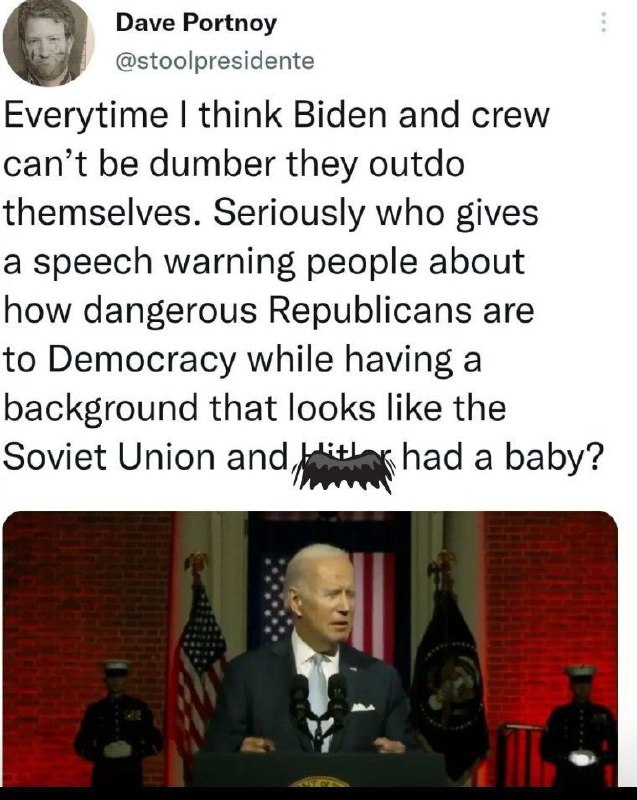Click the scribbled mustache doodle over the text

click(344, 470)
